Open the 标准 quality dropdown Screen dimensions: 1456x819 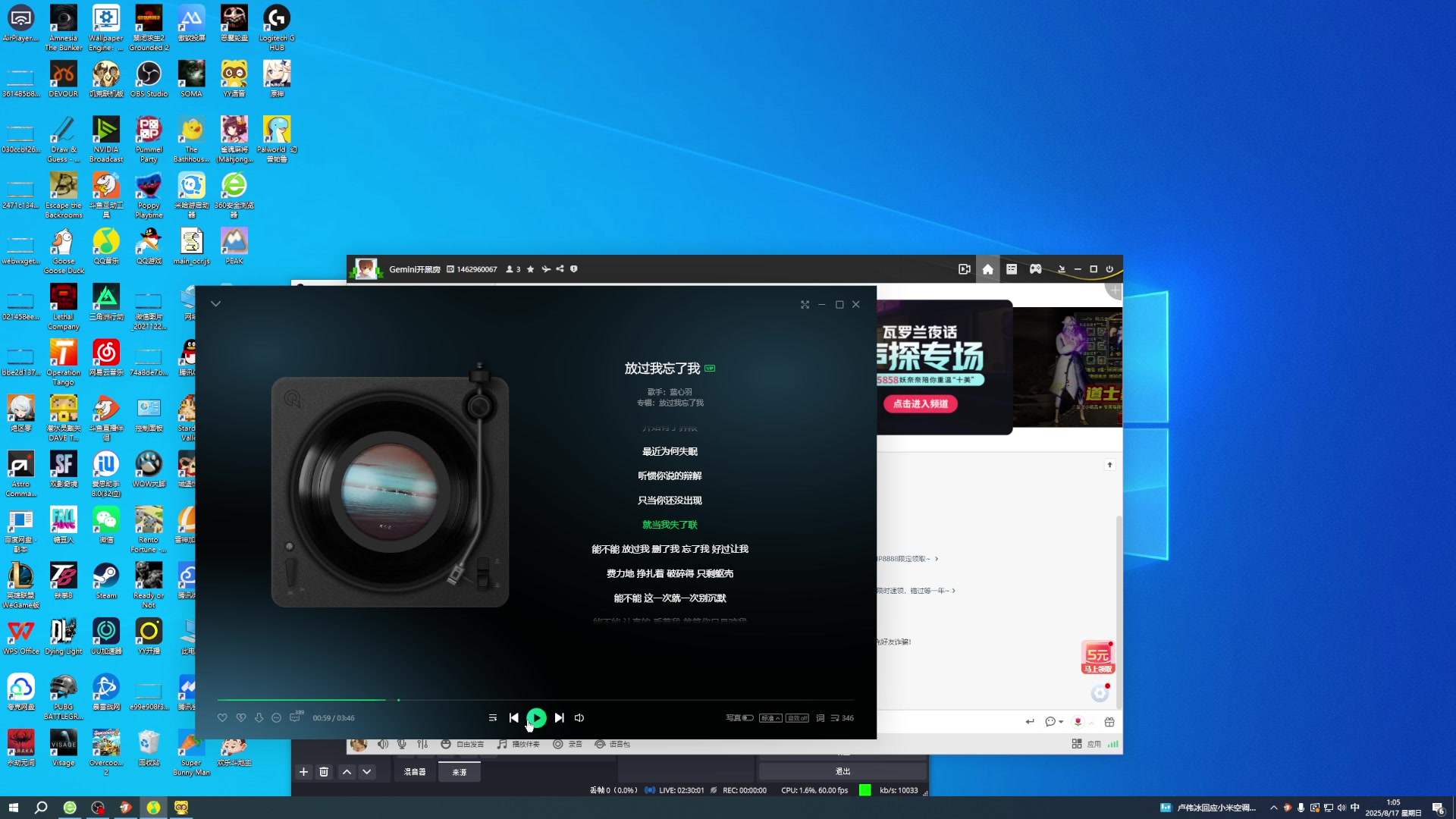(770, 717)
